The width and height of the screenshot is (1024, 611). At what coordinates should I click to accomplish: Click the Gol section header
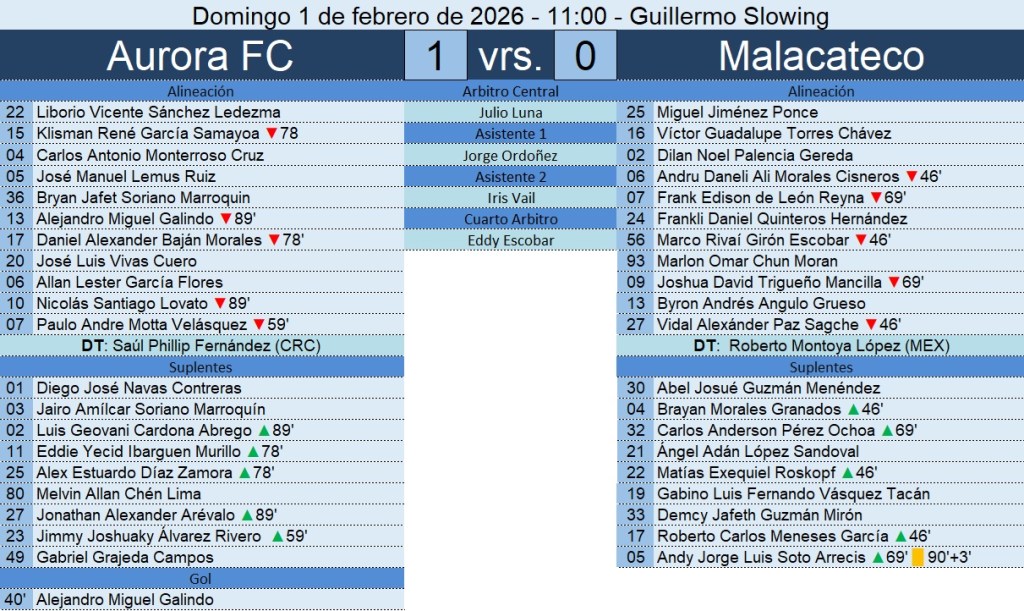202,579
